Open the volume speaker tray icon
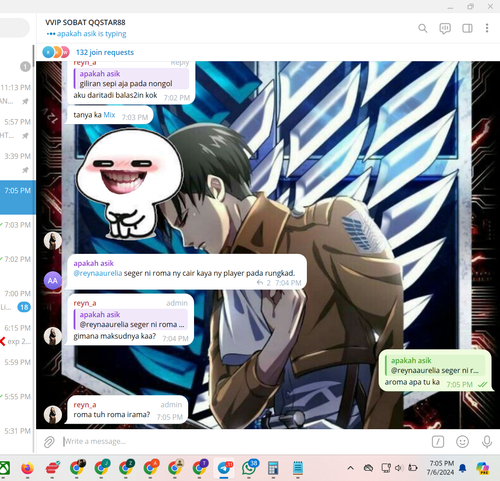Image resolution: width=500 pixels, height=481 pixels. (x=399, y=468)
